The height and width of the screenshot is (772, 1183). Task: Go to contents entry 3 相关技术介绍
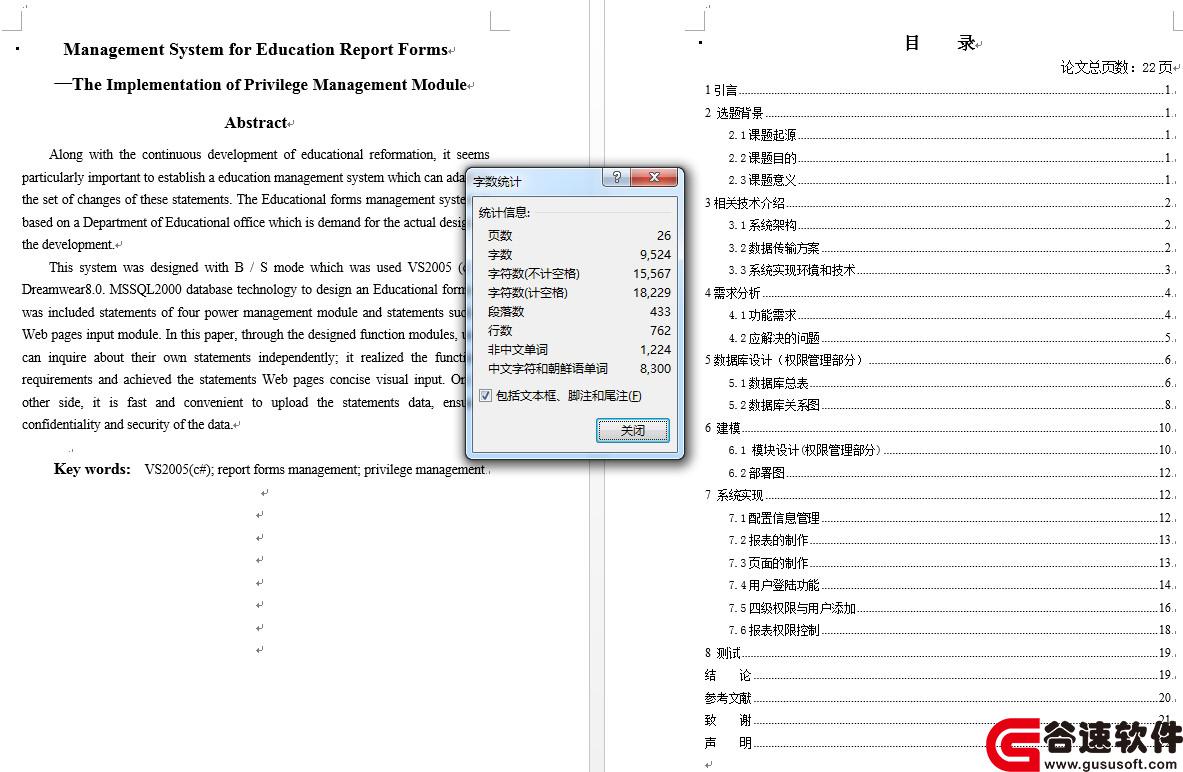939,202
